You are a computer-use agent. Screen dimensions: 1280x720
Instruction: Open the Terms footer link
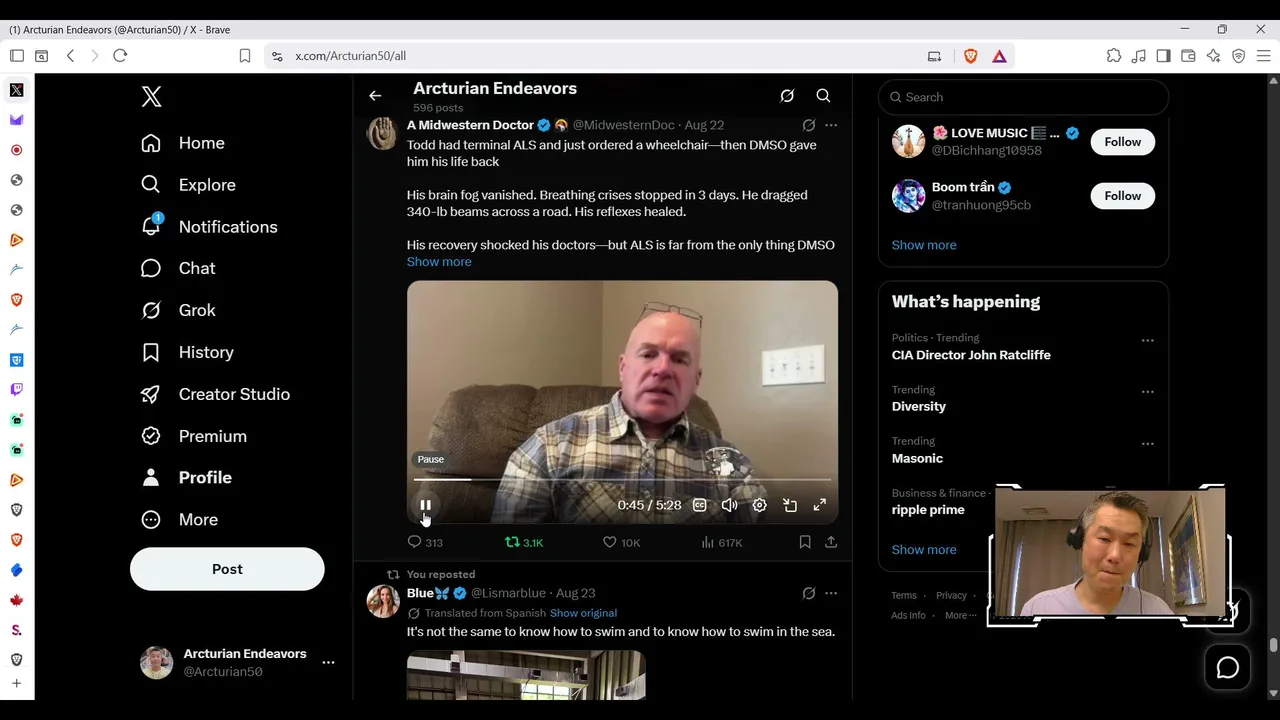(x=904, y=596)
